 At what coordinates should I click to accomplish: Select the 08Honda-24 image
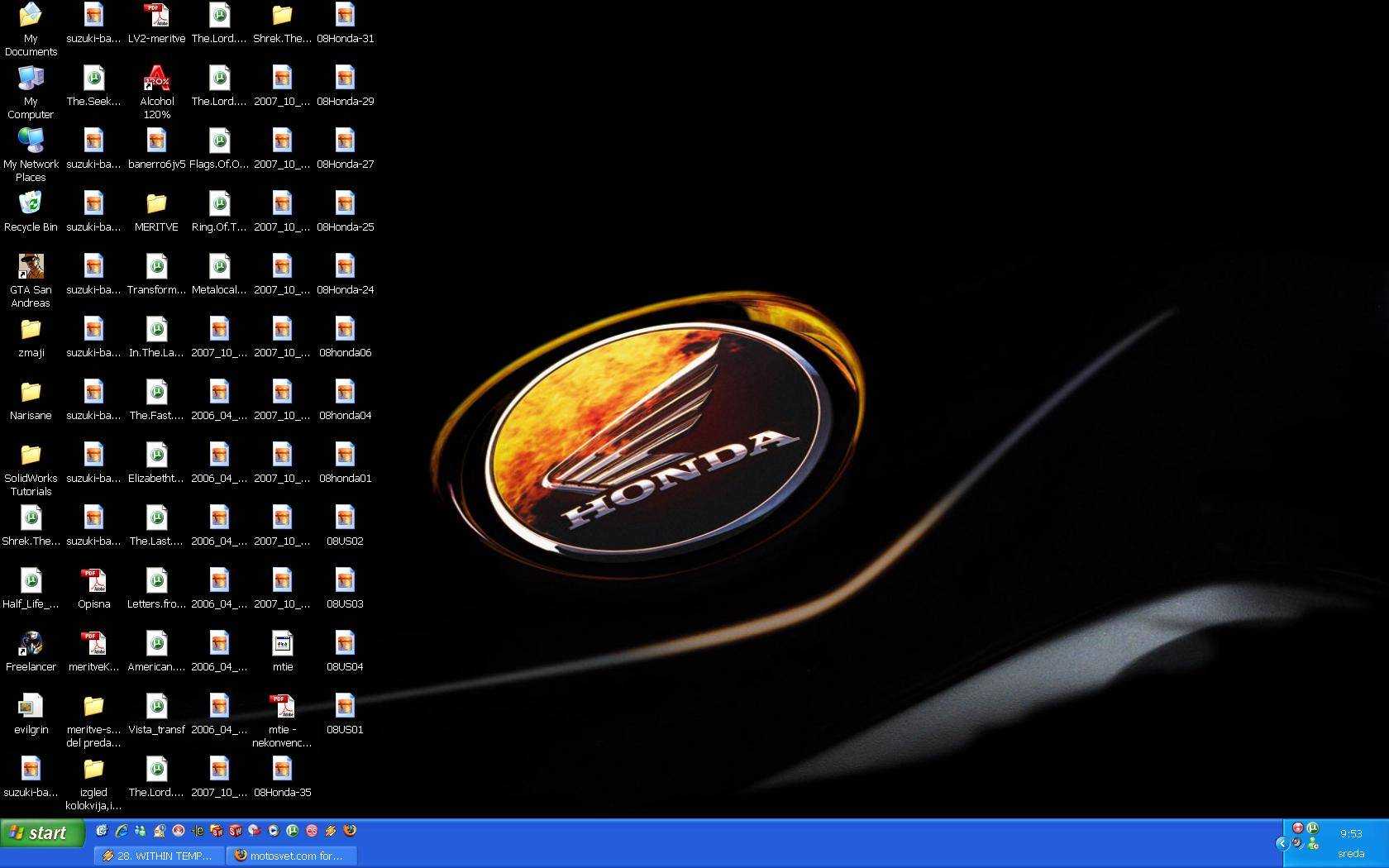pyautogui.click(x=345, y=274)
